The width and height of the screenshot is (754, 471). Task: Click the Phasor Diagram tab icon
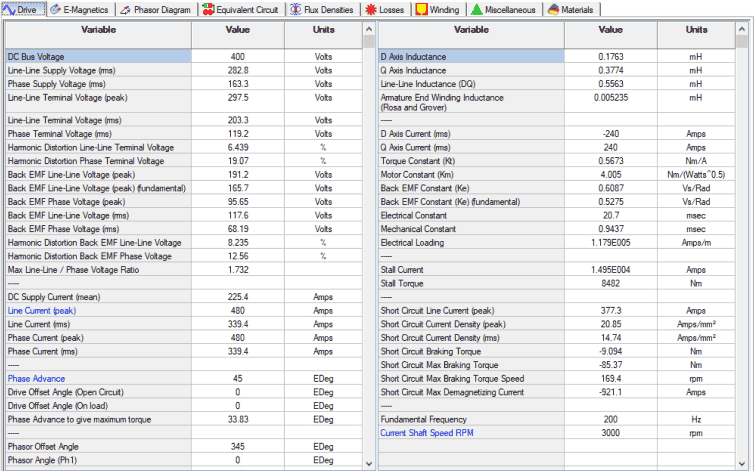125,10
